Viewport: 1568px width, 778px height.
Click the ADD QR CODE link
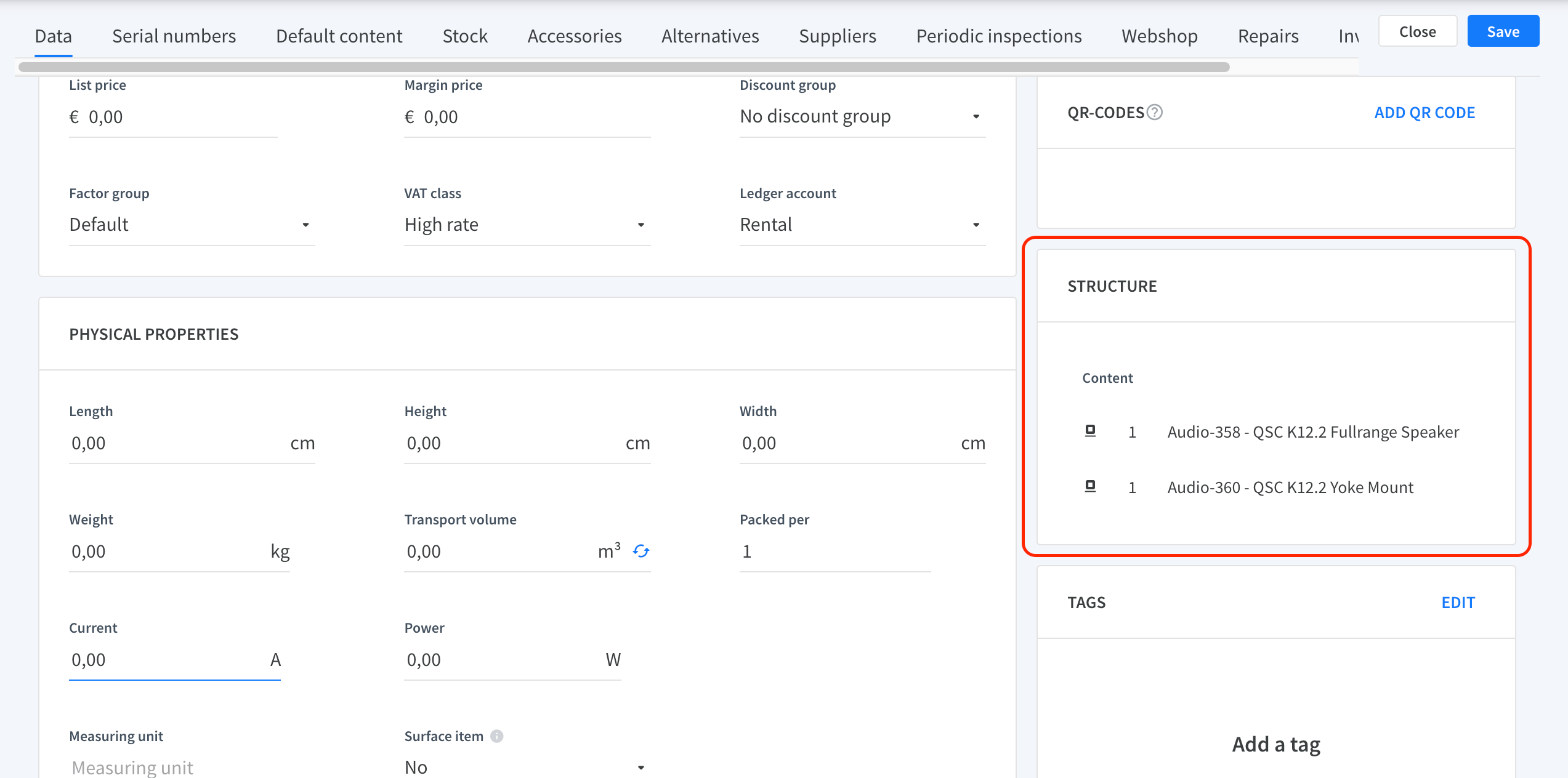point(1425,113)
